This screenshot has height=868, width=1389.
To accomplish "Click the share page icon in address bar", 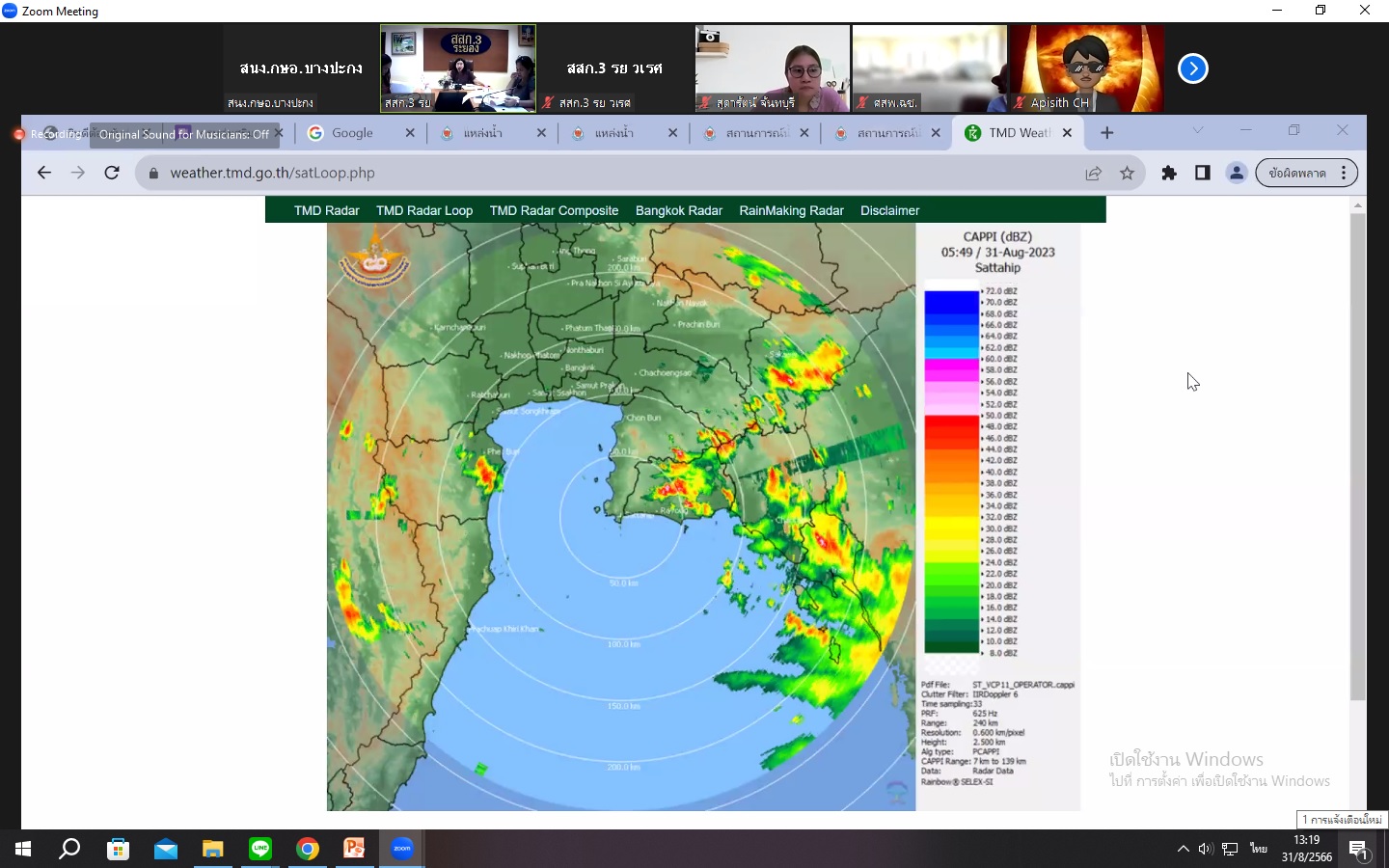I will tap(1093, 174).
